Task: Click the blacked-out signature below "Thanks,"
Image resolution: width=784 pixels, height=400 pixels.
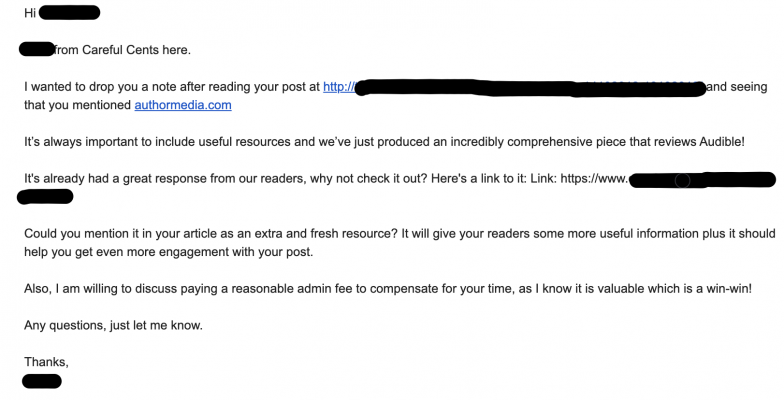Action: pyautogui.click(x=42, y=382)
